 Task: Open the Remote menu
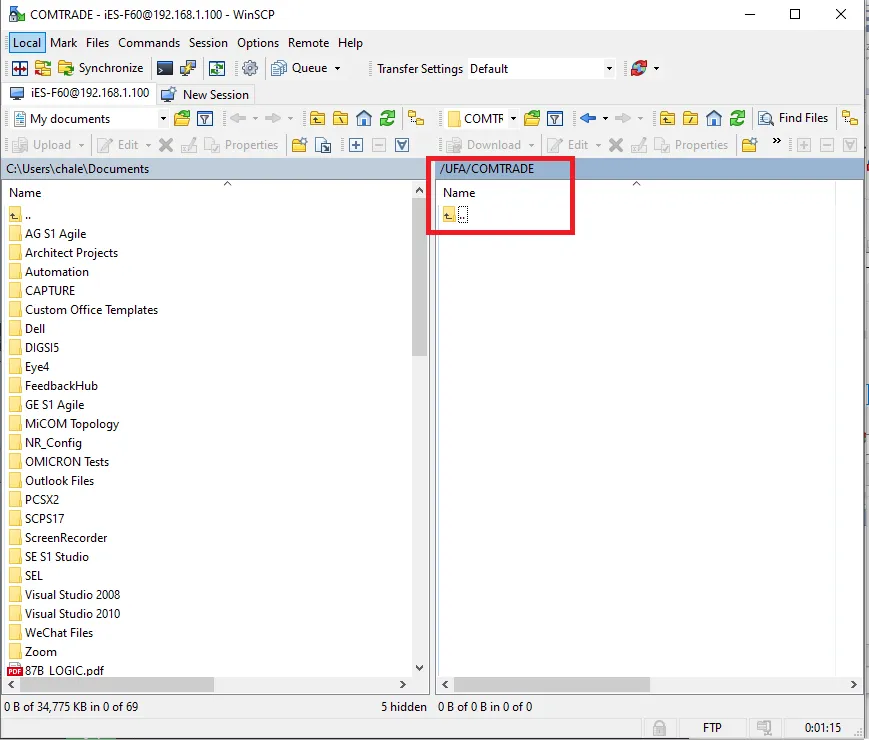coord(308,43)
